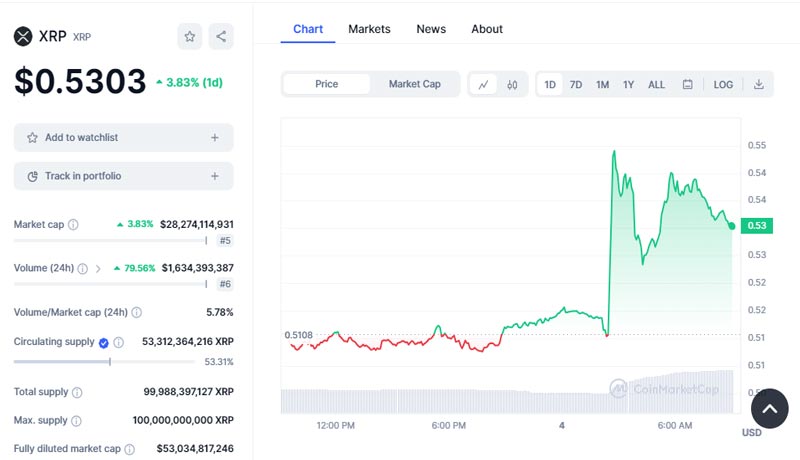The image size is (800, 460).
Task: Click the verified checkmark beside Circulating supply
Action: [104, 343]
